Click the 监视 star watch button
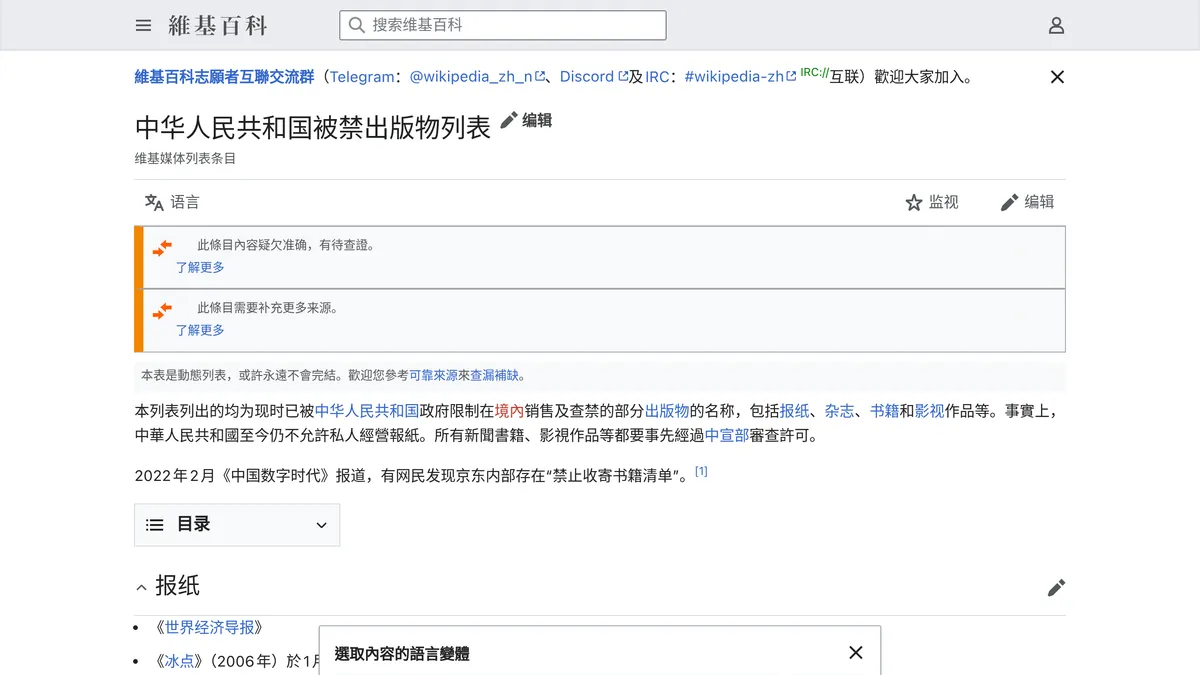The width and height of the screenshot is (1200, 675). 932,202
